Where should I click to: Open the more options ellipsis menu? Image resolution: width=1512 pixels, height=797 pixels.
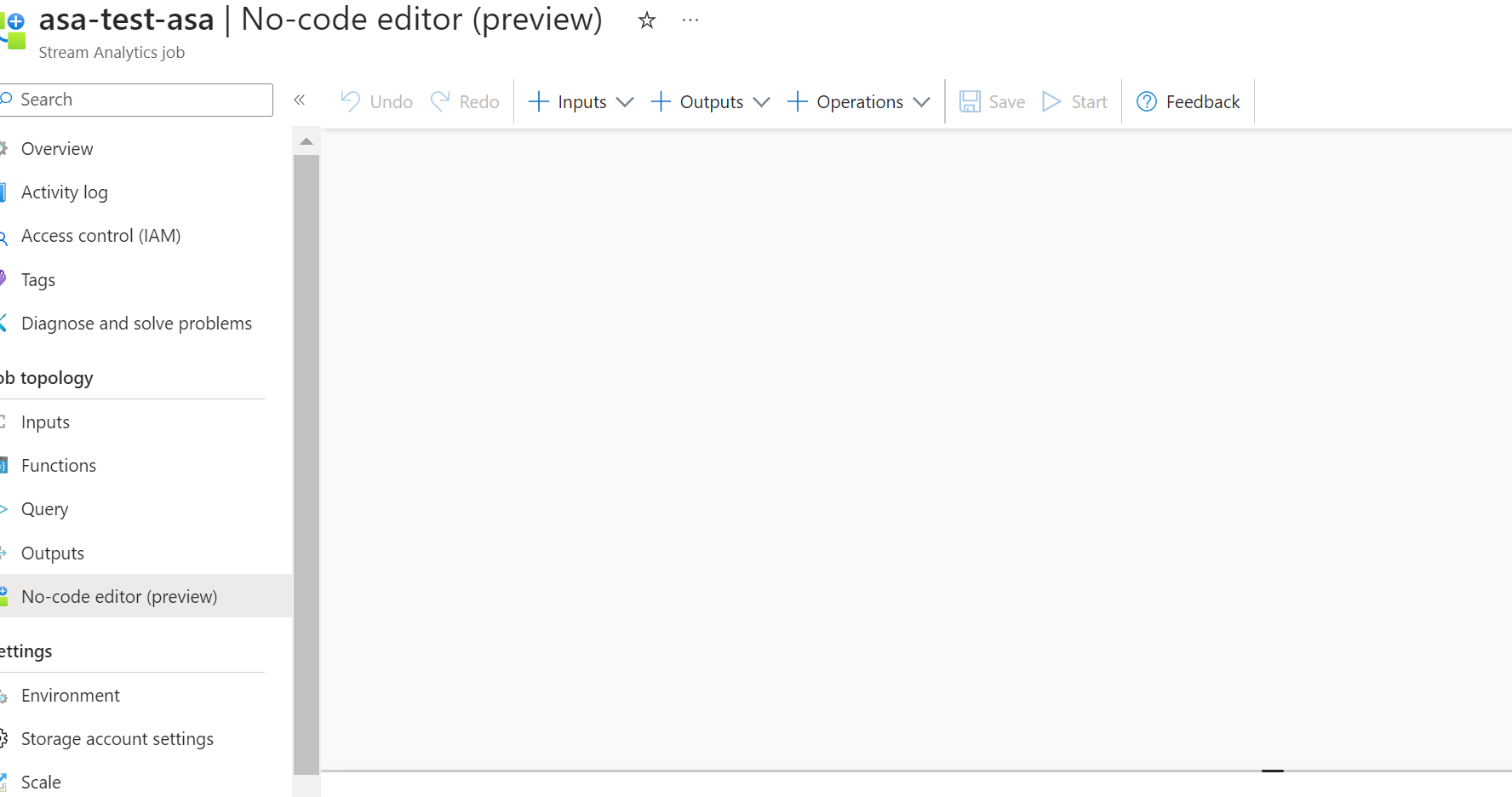coord(690,20)
